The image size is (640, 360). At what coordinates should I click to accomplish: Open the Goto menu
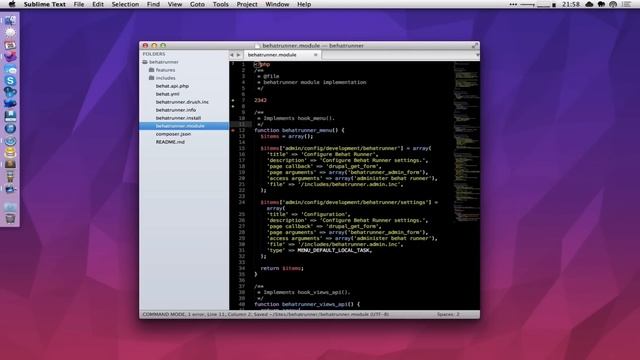click(x=197, y=4)
